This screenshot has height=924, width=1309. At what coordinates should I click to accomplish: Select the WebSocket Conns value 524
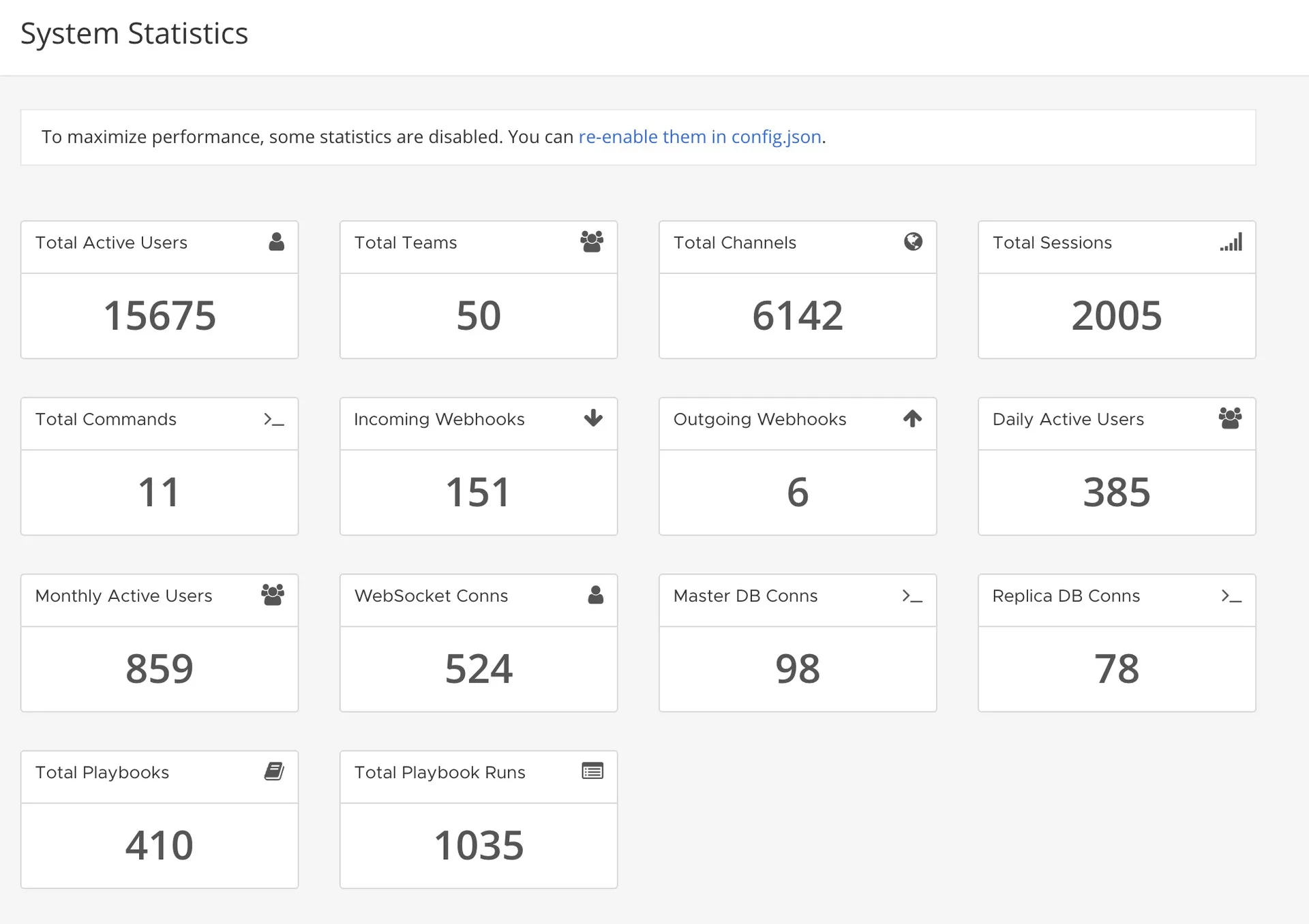[479, 668]
